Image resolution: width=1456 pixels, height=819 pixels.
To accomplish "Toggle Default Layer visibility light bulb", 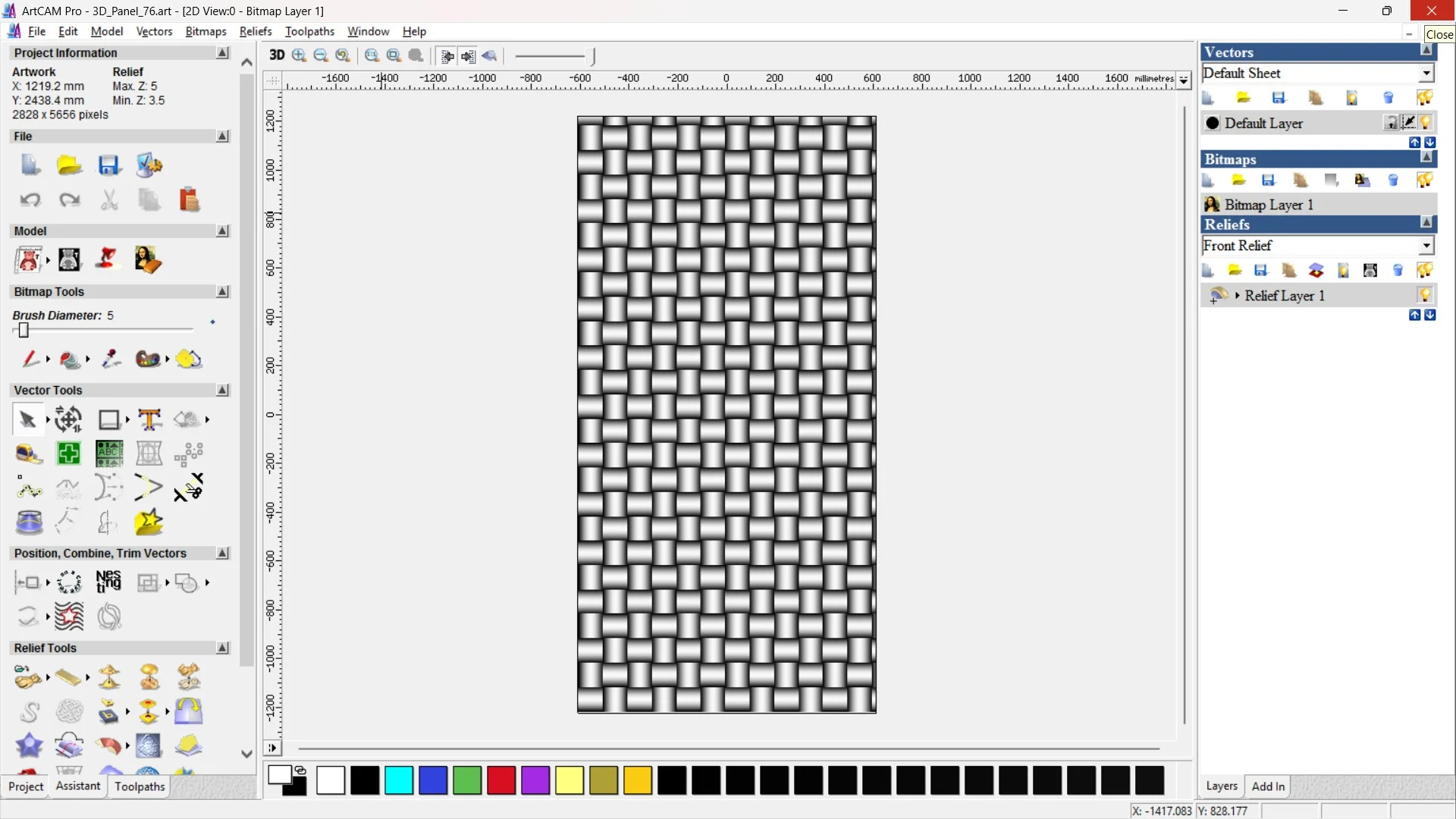I will 1426,123.
